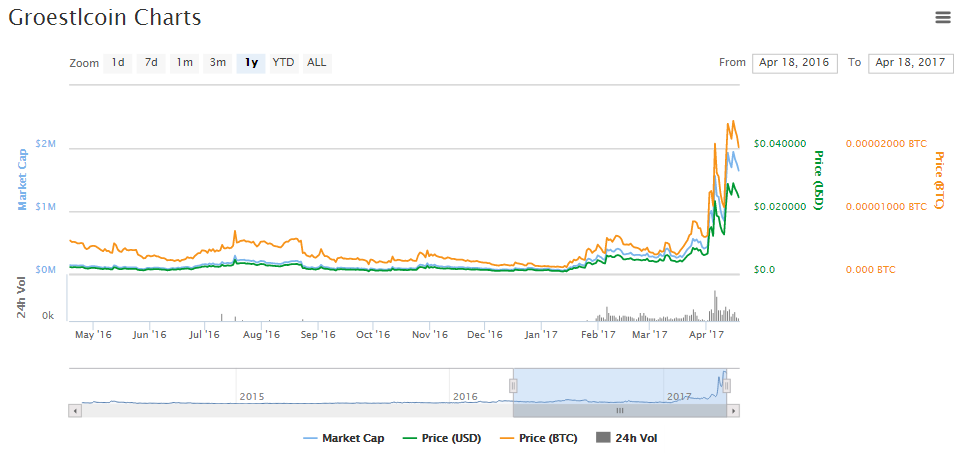965x453 pixels.
Task: Edit the From date field
Action: point(795,63)
